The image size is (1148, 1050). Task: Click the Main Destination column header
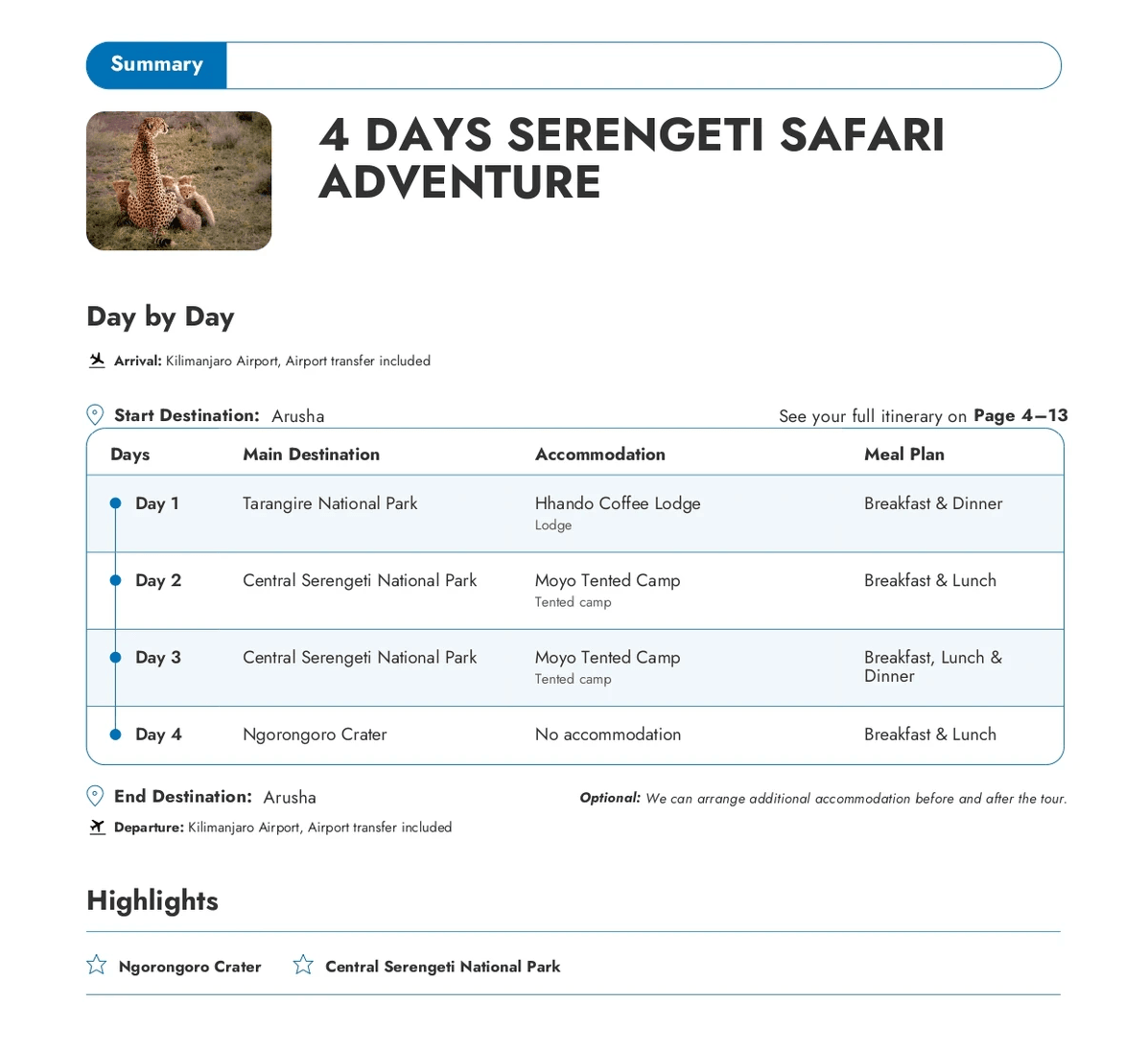[311, 455]
